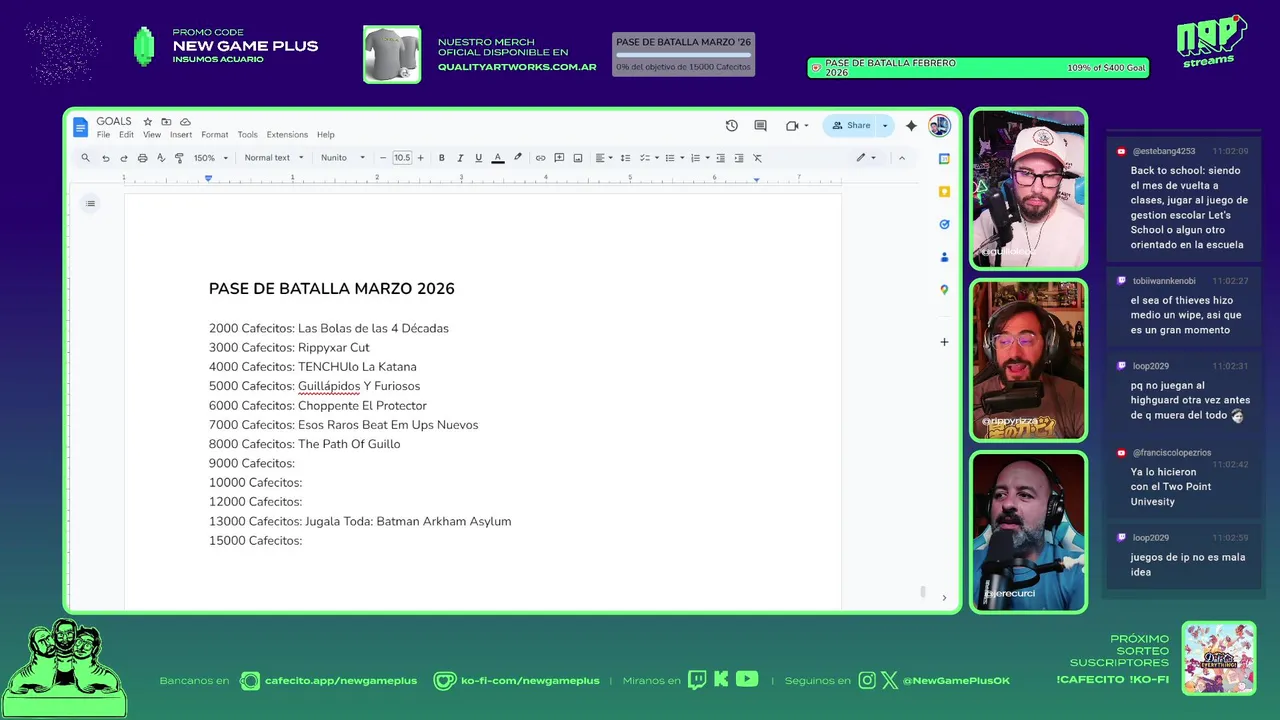
Task: Add a comment from toolbar
Action: 559,158
